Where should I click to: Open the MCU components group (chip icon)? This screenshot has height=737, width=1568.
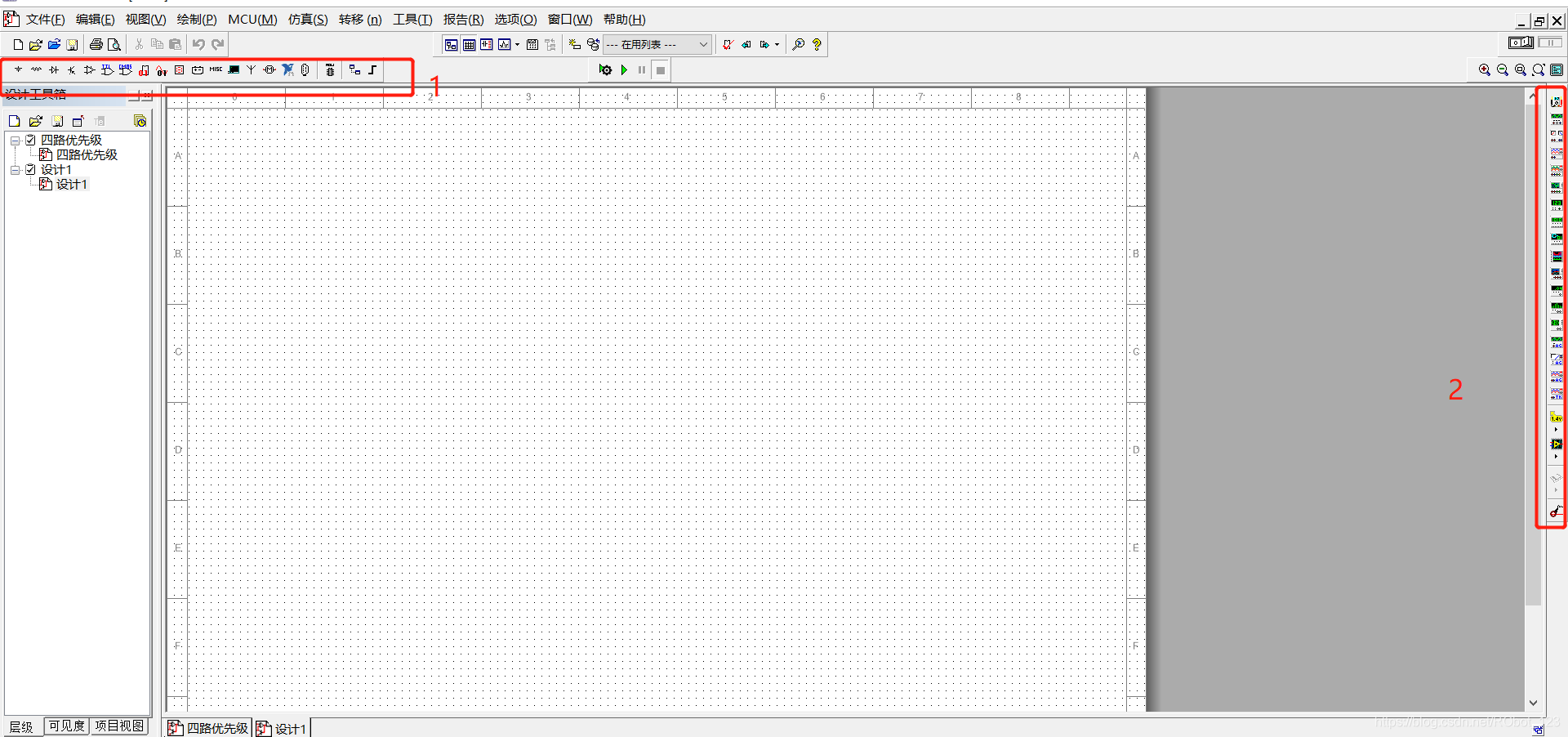330,70
